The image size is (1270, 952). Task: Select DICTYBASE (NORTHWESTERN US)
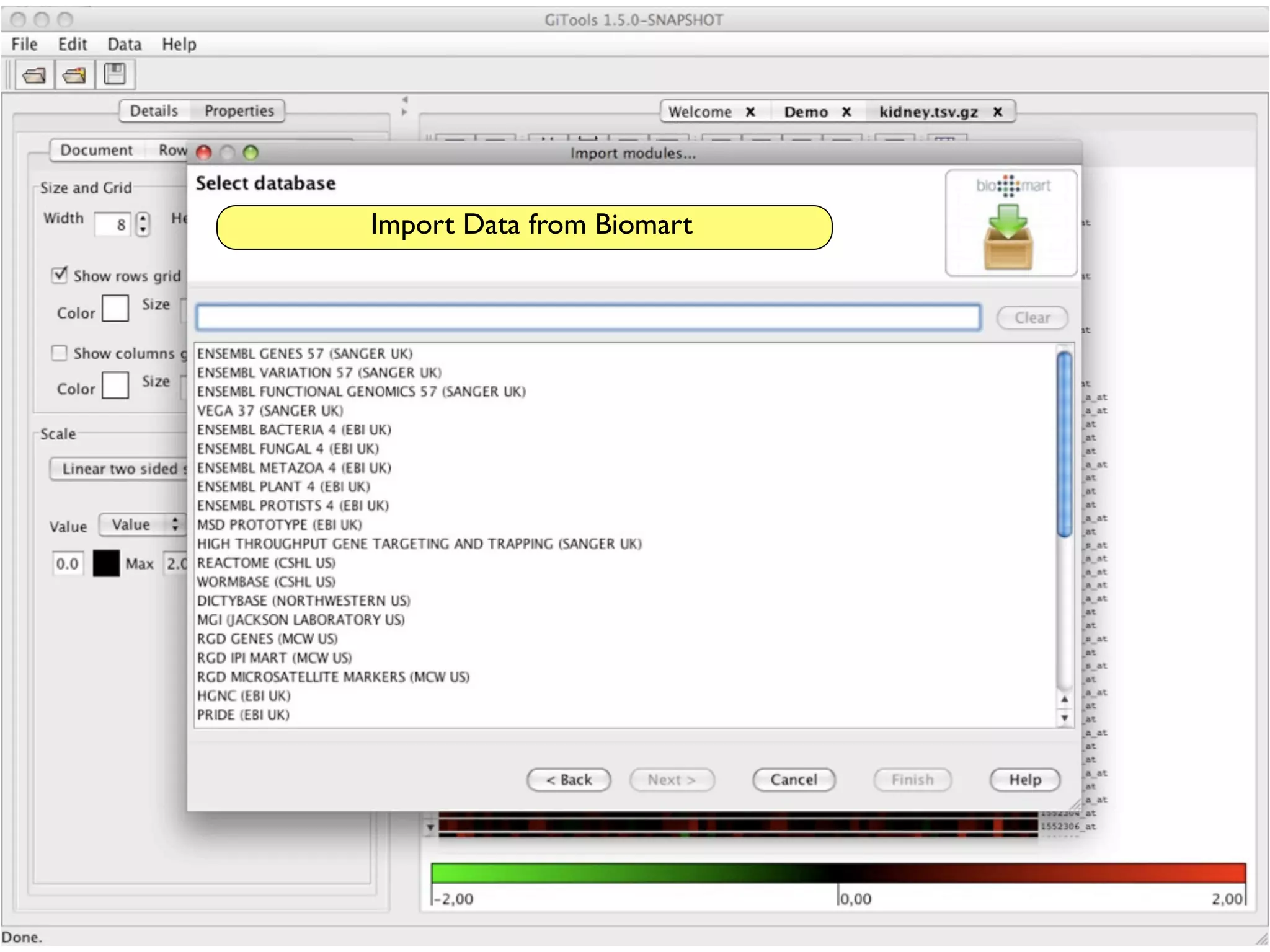pyautogui.click(x=624, y=601)
